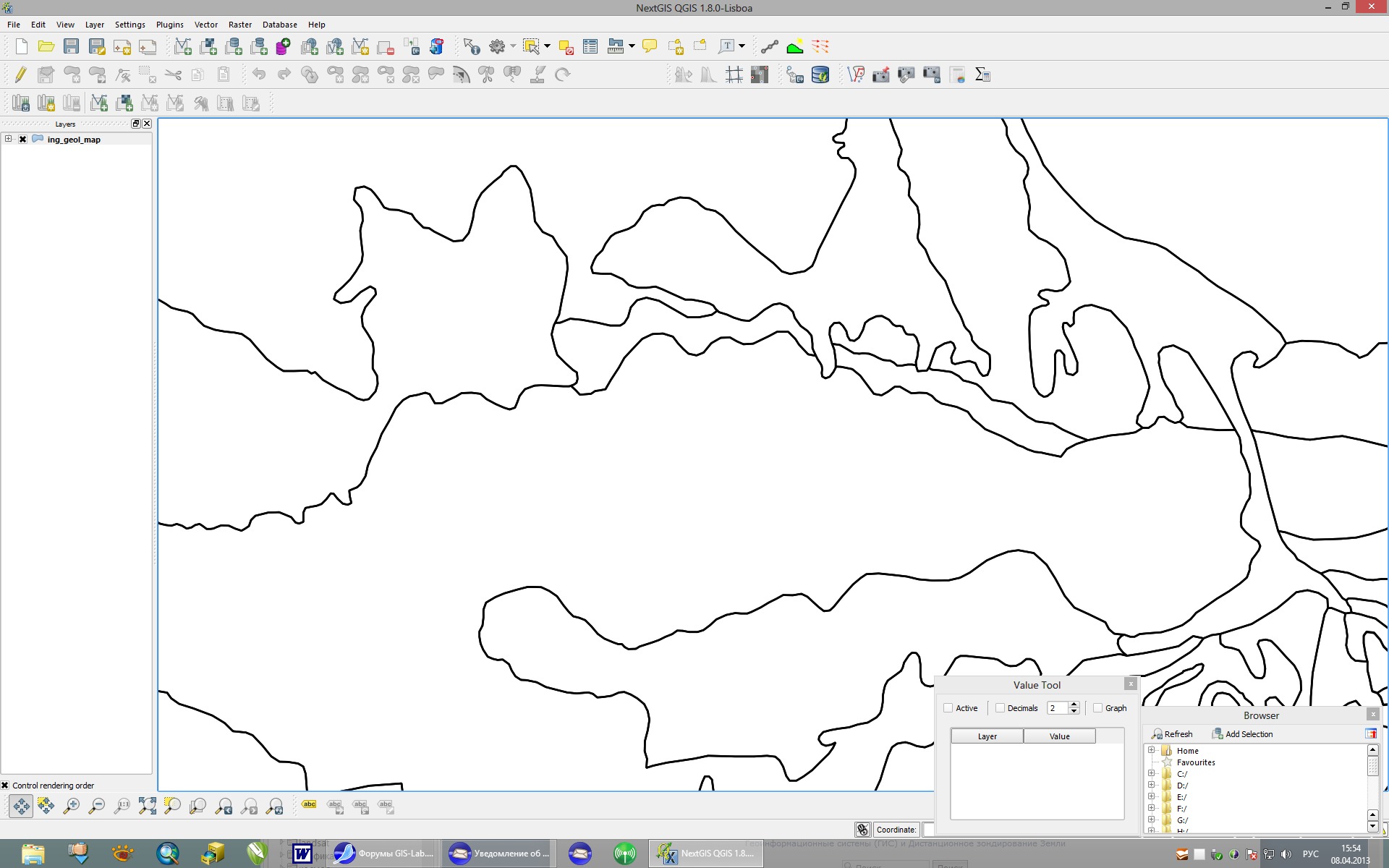The width and height of the screenshot is (1389, 868).
Task: Expand the ing_geol_map layer tree node
Action: [8, 139]
